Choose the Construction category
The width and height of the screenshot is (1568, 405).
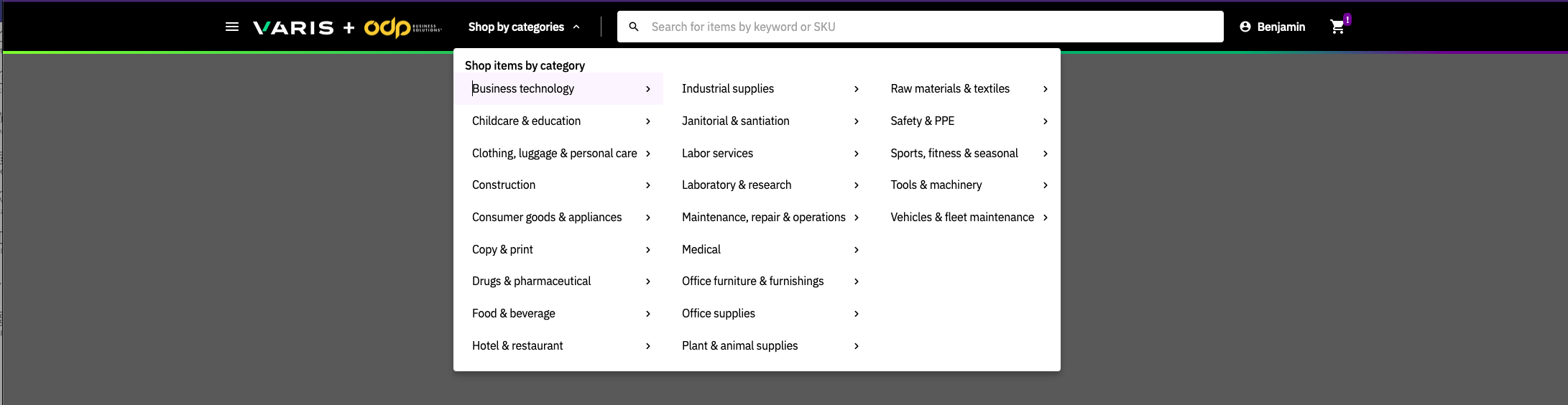click(558, 185)
